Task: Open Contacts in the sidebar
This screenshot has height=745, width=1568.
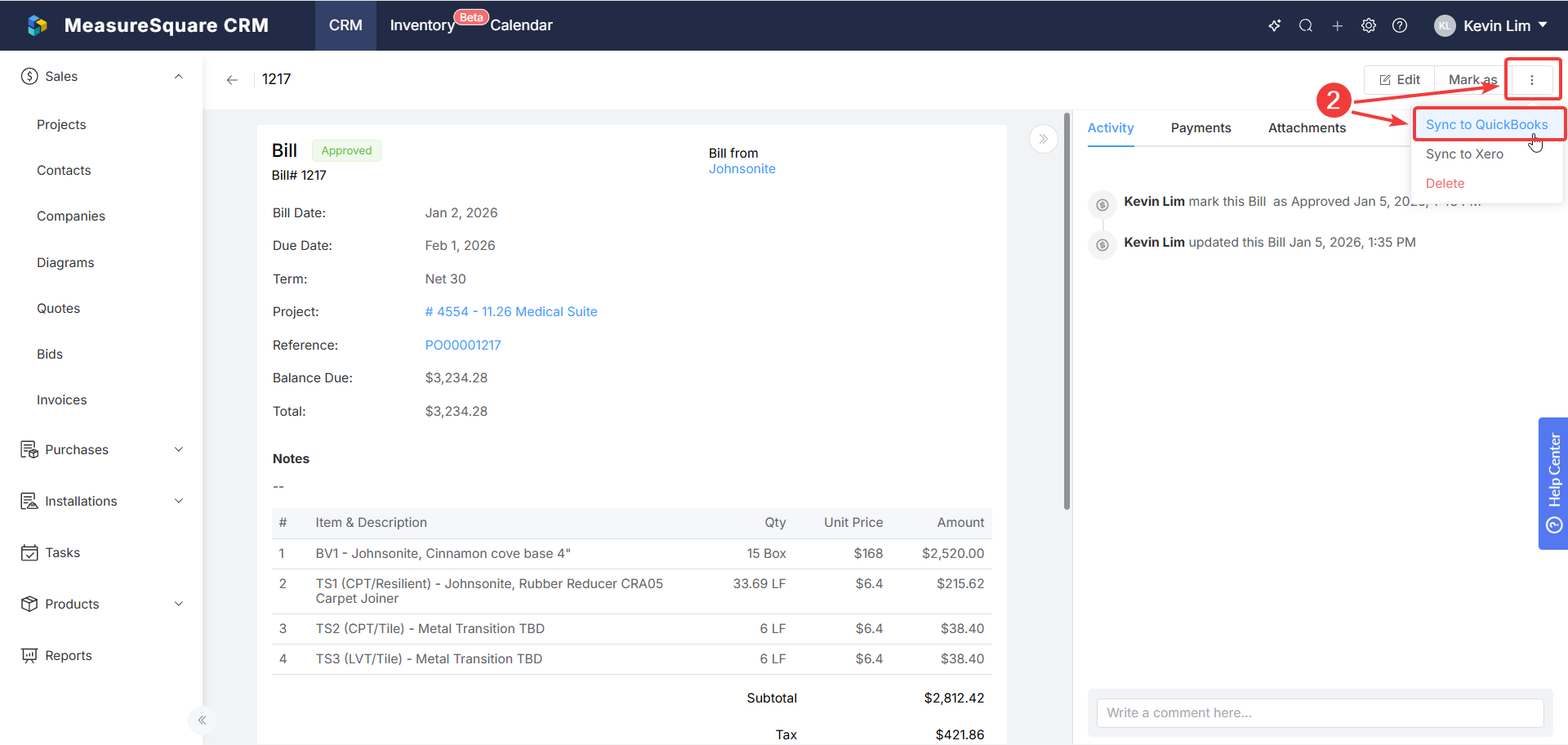Action: coord(64,170)
